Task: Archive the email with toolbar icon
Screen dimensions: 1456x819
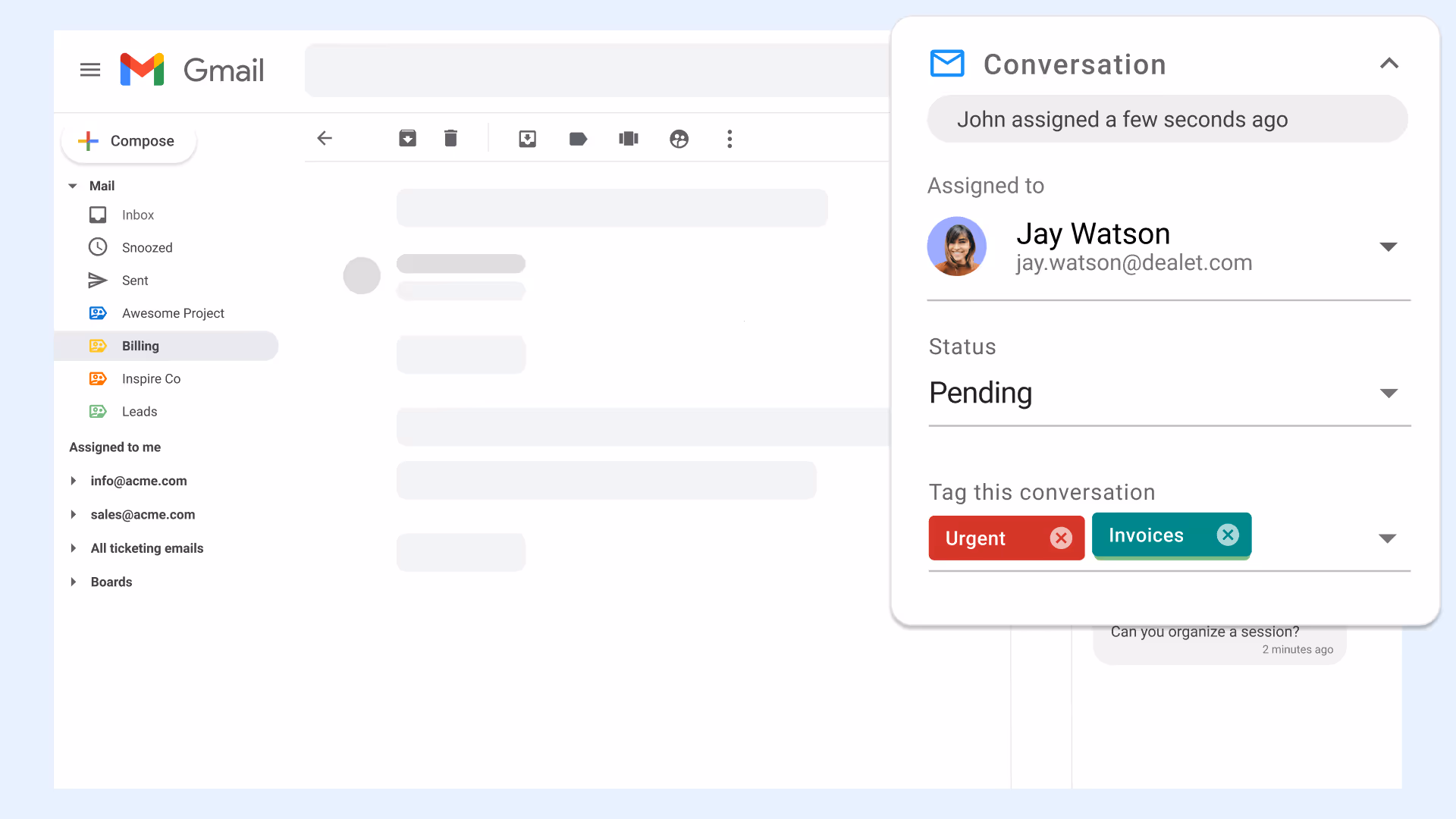Action: point(407,138)
